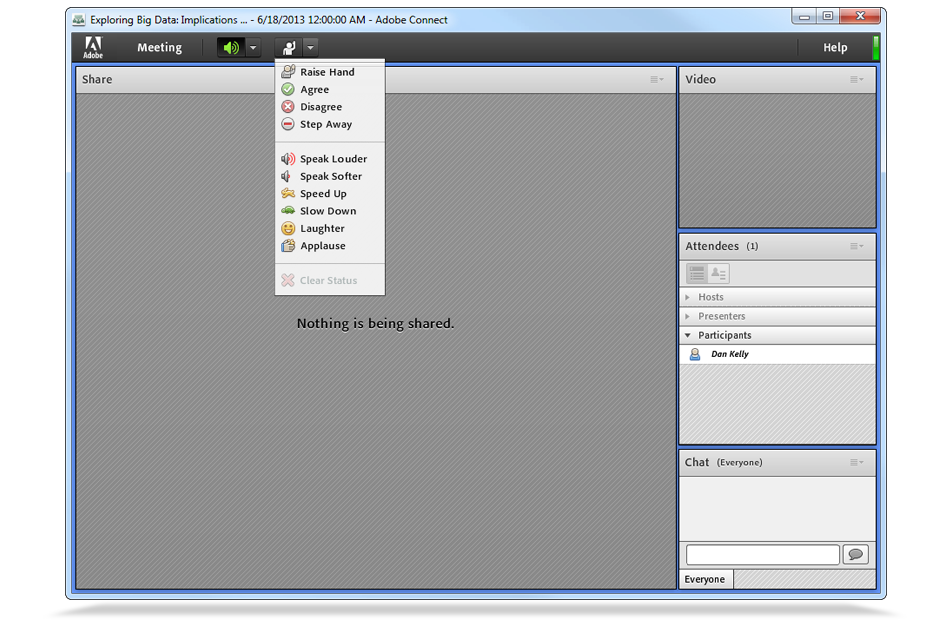
Task: Click the Speak Softer speaker icon
Action: tap(287, 176)
